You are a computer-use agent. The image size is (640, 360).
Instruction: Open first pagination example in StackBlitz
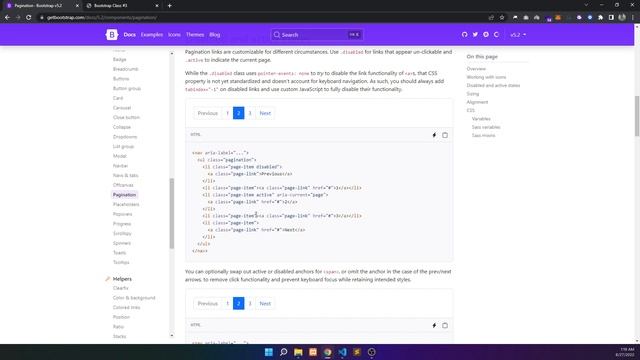[434, 135]
